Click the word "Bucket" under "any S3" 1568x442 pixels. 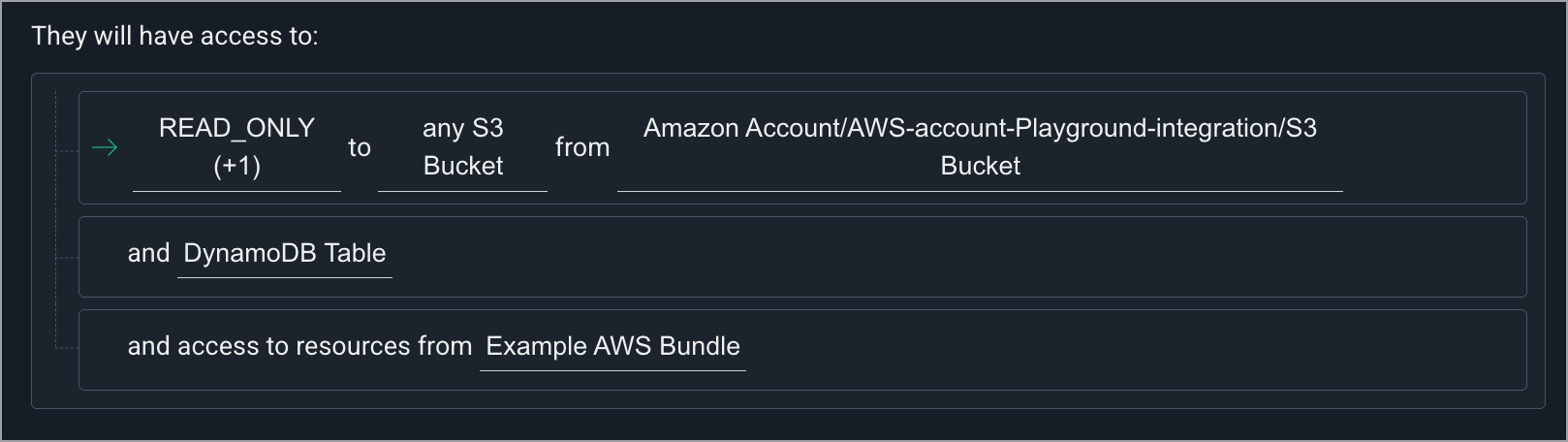tap(462, 167)
